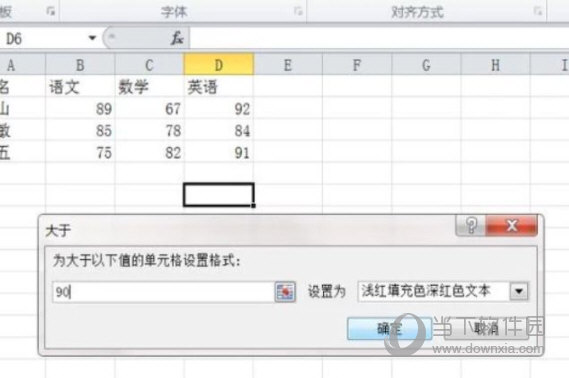
Task: Click the cell with value 92
Action: pos(218,109)
